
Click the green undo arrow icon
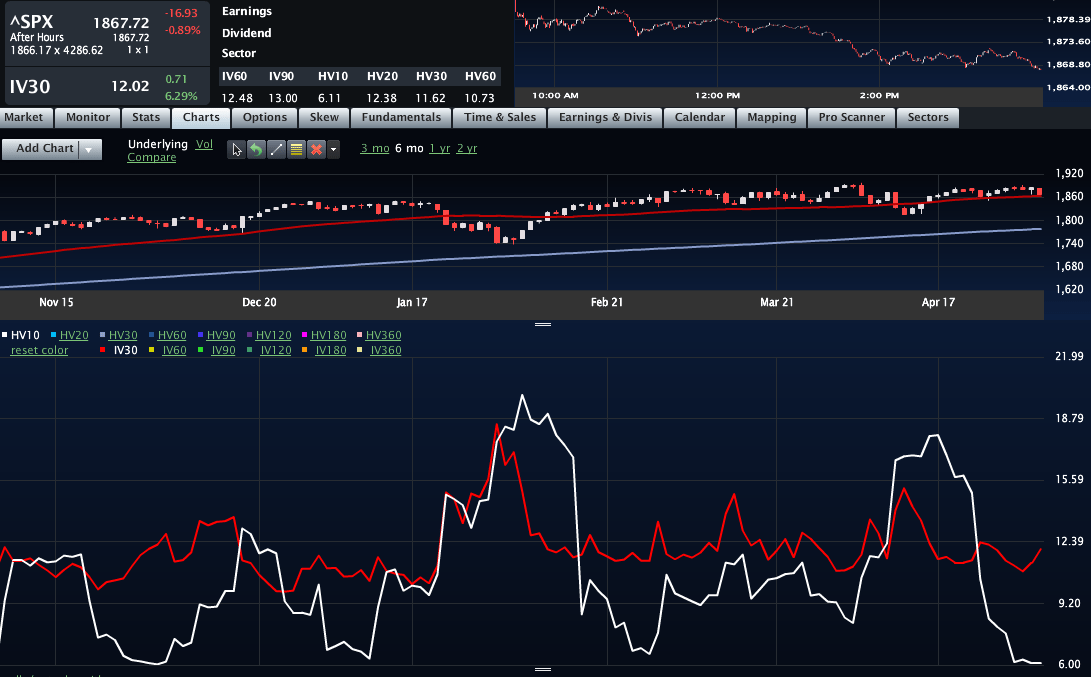click(256, 149)
